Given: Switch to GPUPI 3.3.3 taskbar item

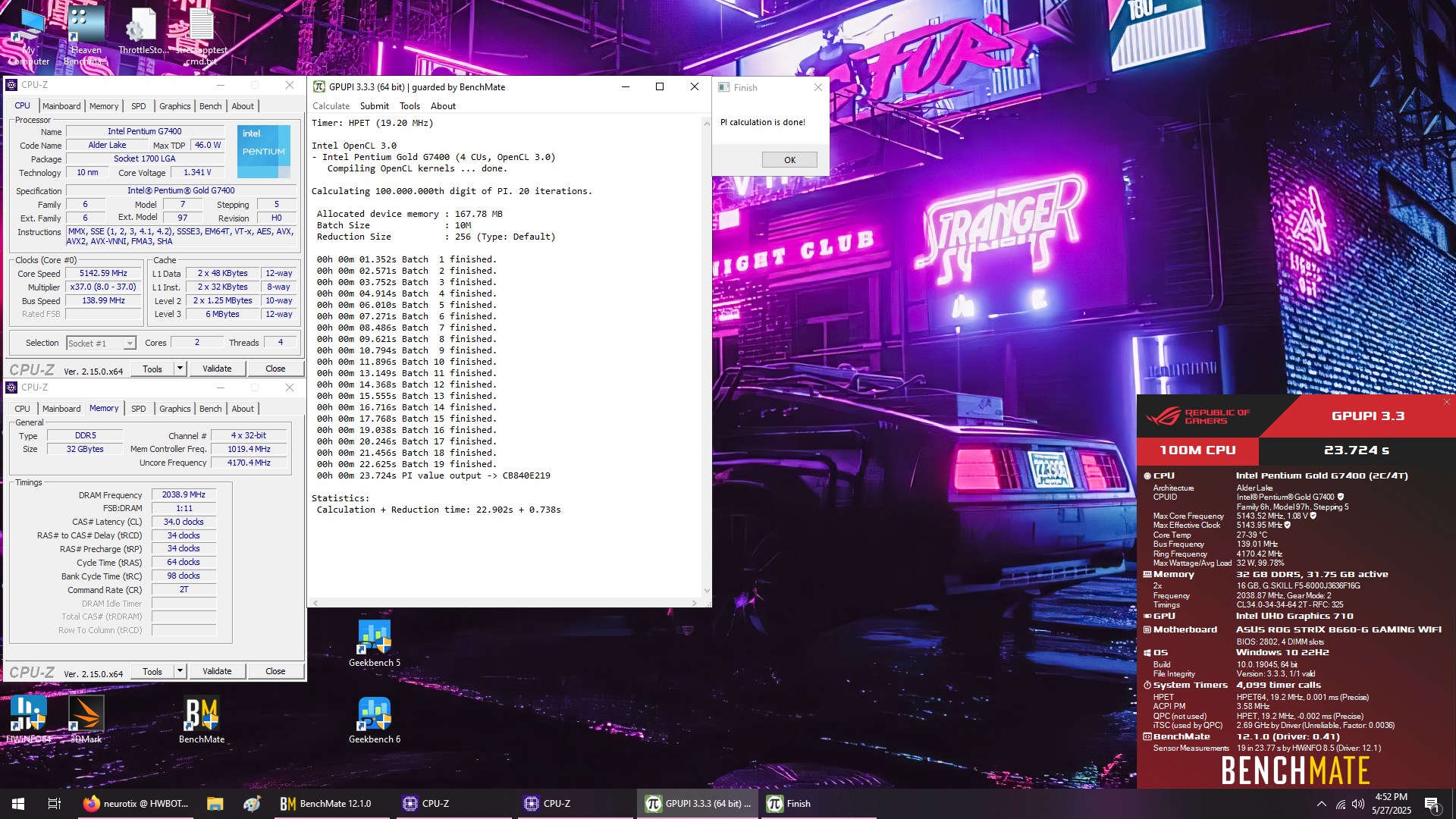Looking at the screenshot, I should point(698,804).
